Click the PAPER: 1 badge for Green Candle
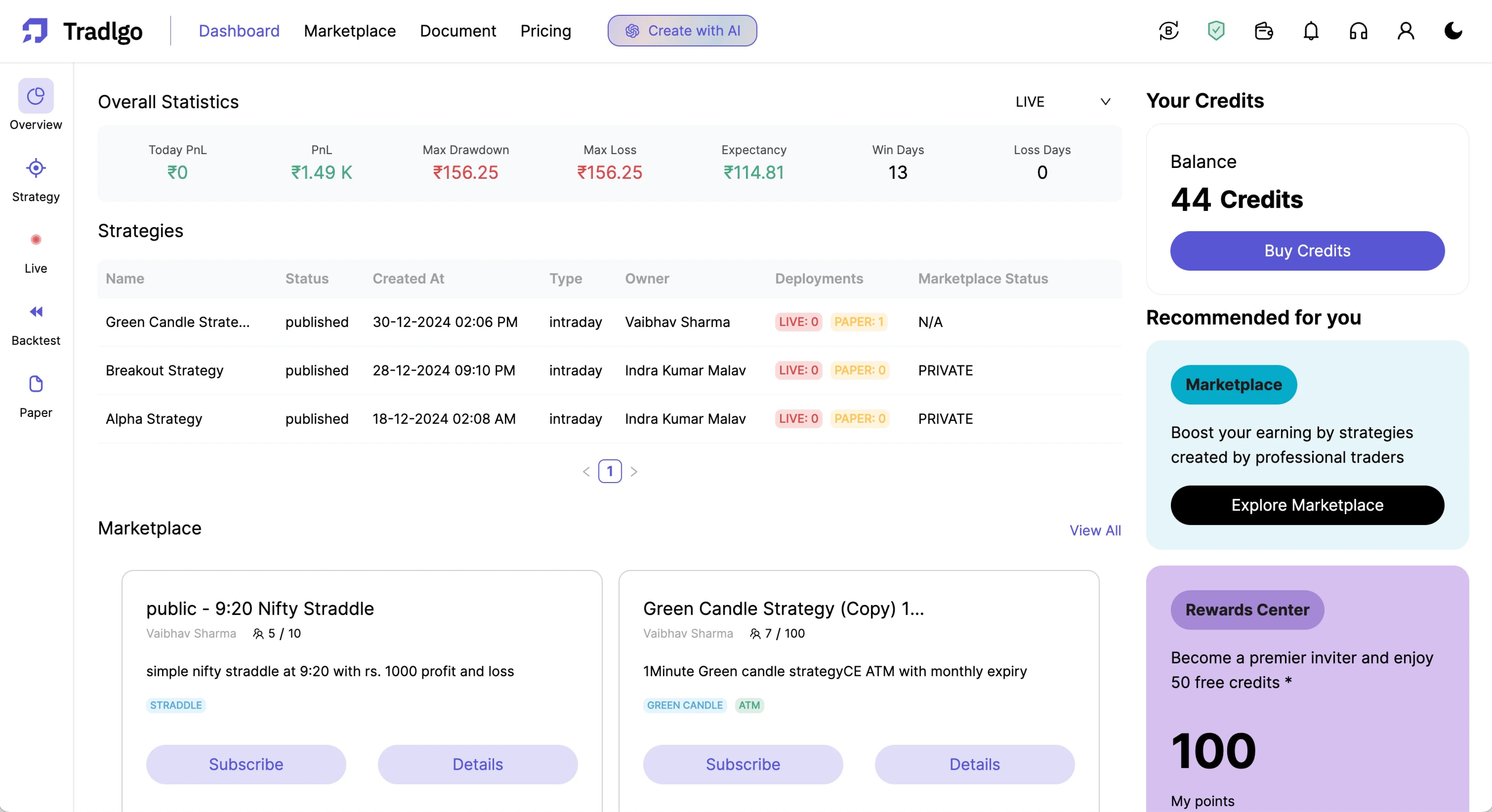This screenshot has height=812, width=1492. pos(859,322)
